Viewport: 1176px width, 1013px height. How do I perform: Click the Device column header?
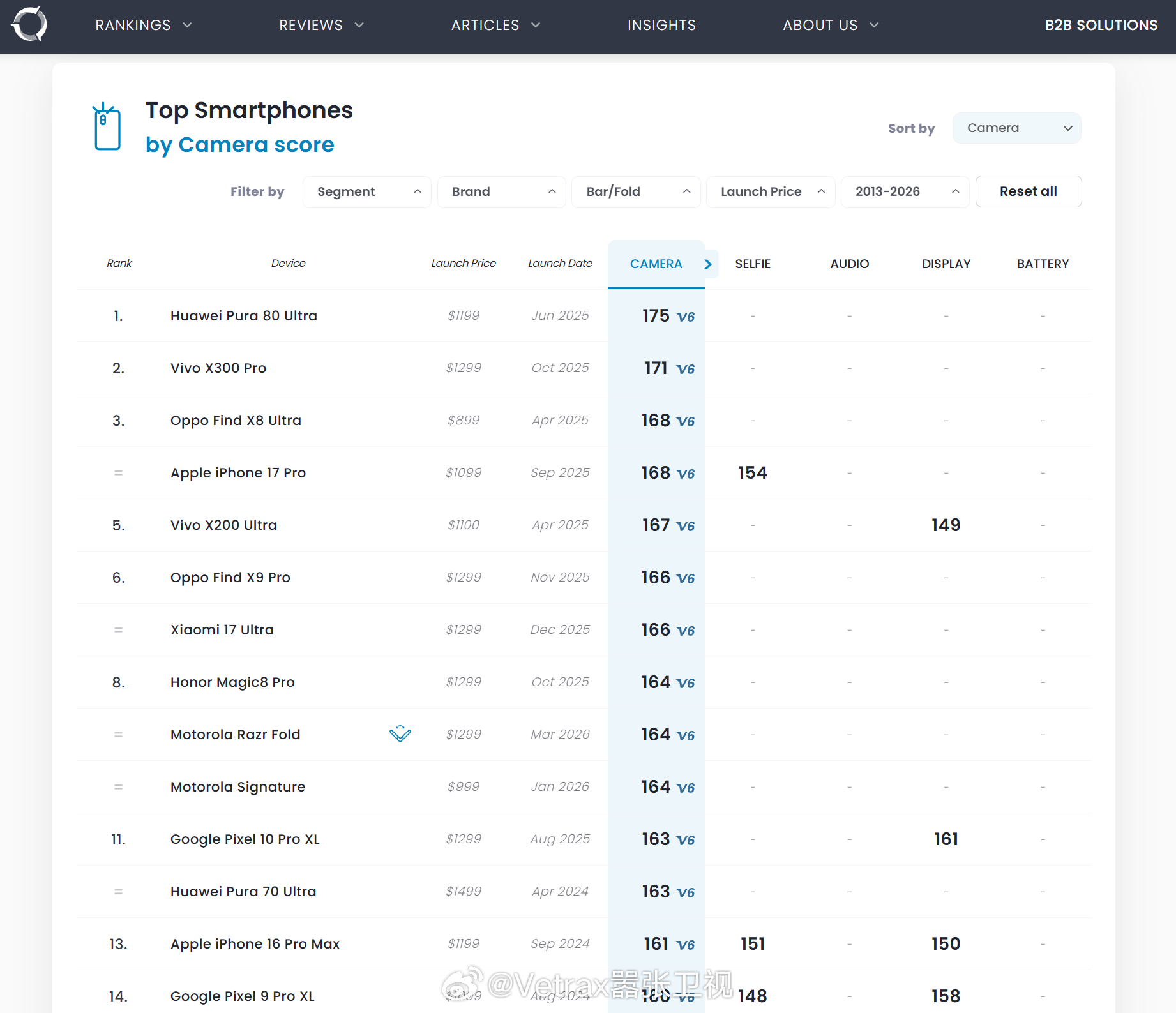289,263
